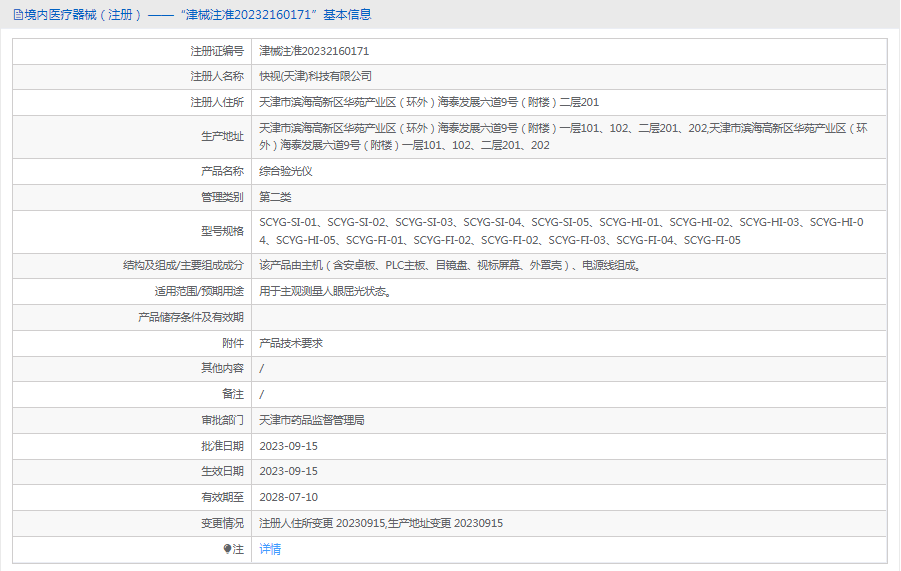Click the 管理类别 label
This screenshot has width=901, height=571.
point(222,197)
